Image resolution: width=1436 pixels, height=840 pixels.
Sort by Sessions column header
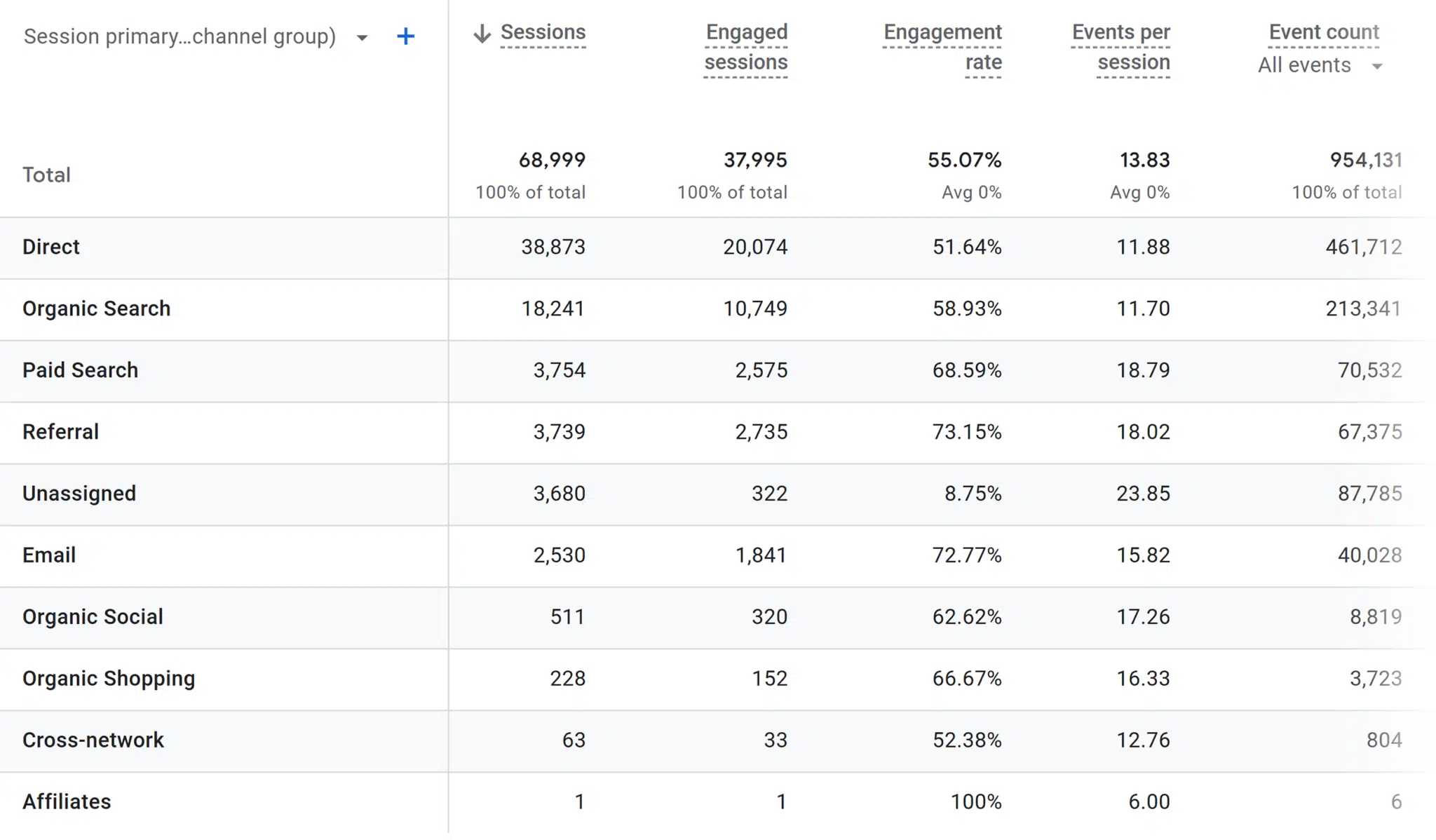tap(543, 32)
